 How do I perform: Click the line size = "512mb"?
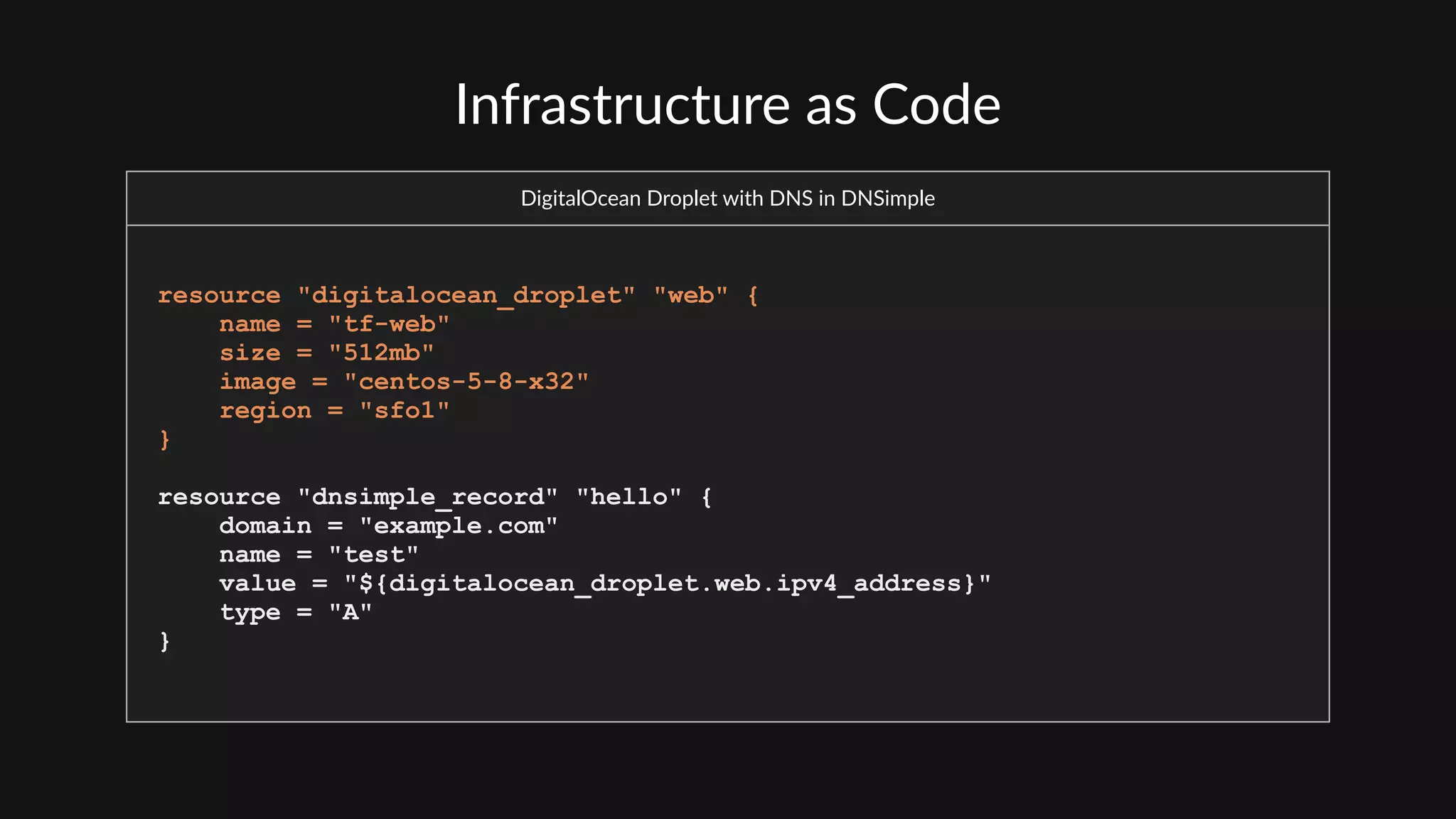click(x=326, y=353)
